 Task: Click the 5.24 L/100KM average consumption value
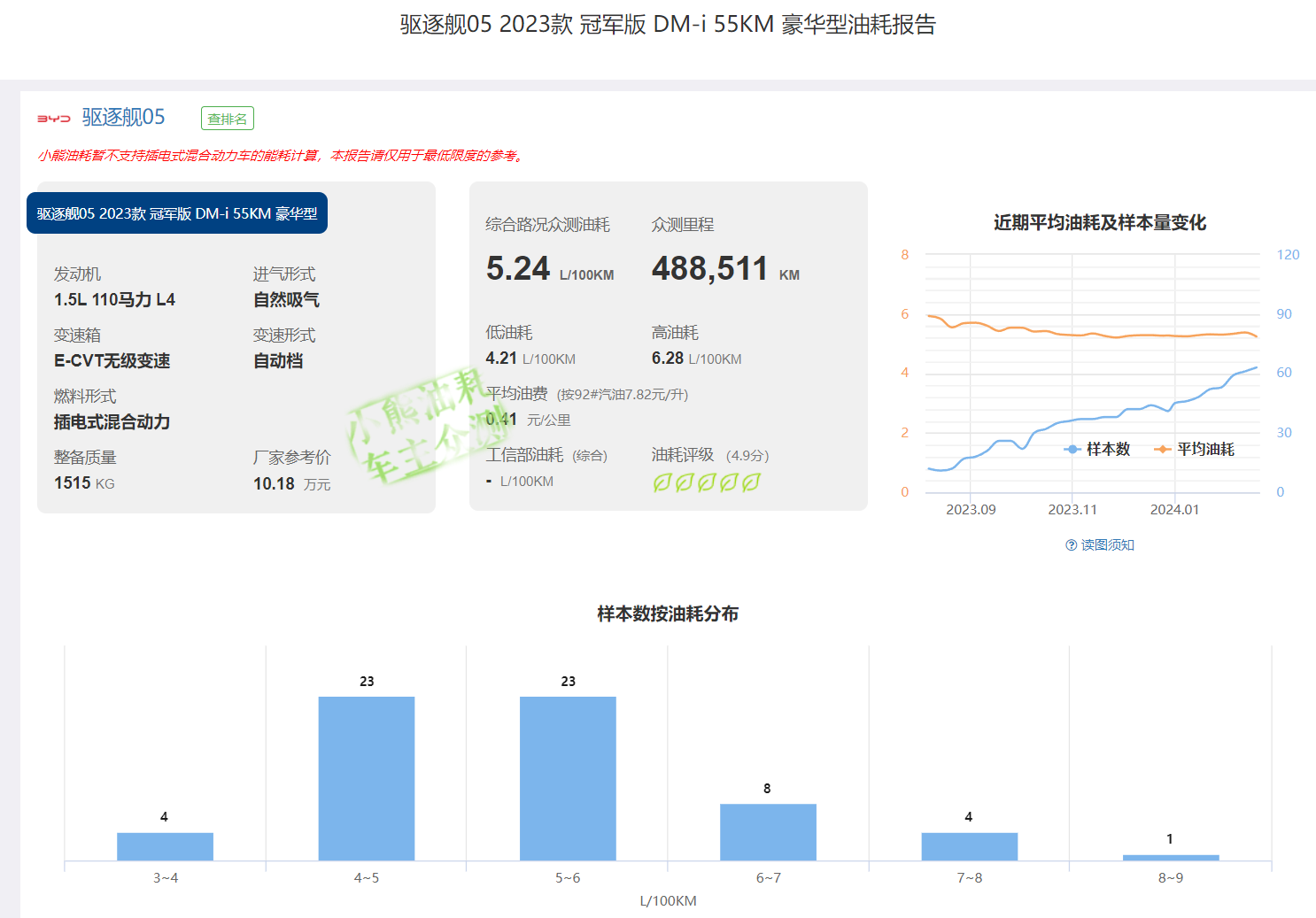pyautogui.click(x=550, y=268)
